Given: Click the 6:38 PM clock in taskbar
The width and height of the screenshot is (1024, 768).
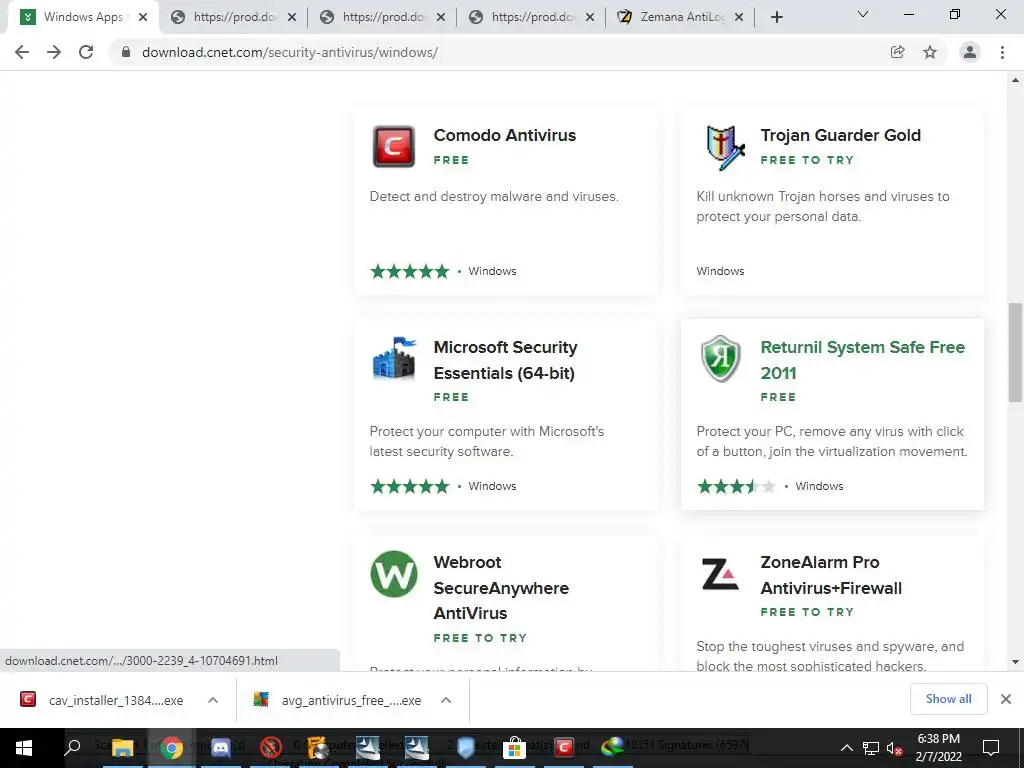Looking at the screenshot, I should [x=938, y=739].
